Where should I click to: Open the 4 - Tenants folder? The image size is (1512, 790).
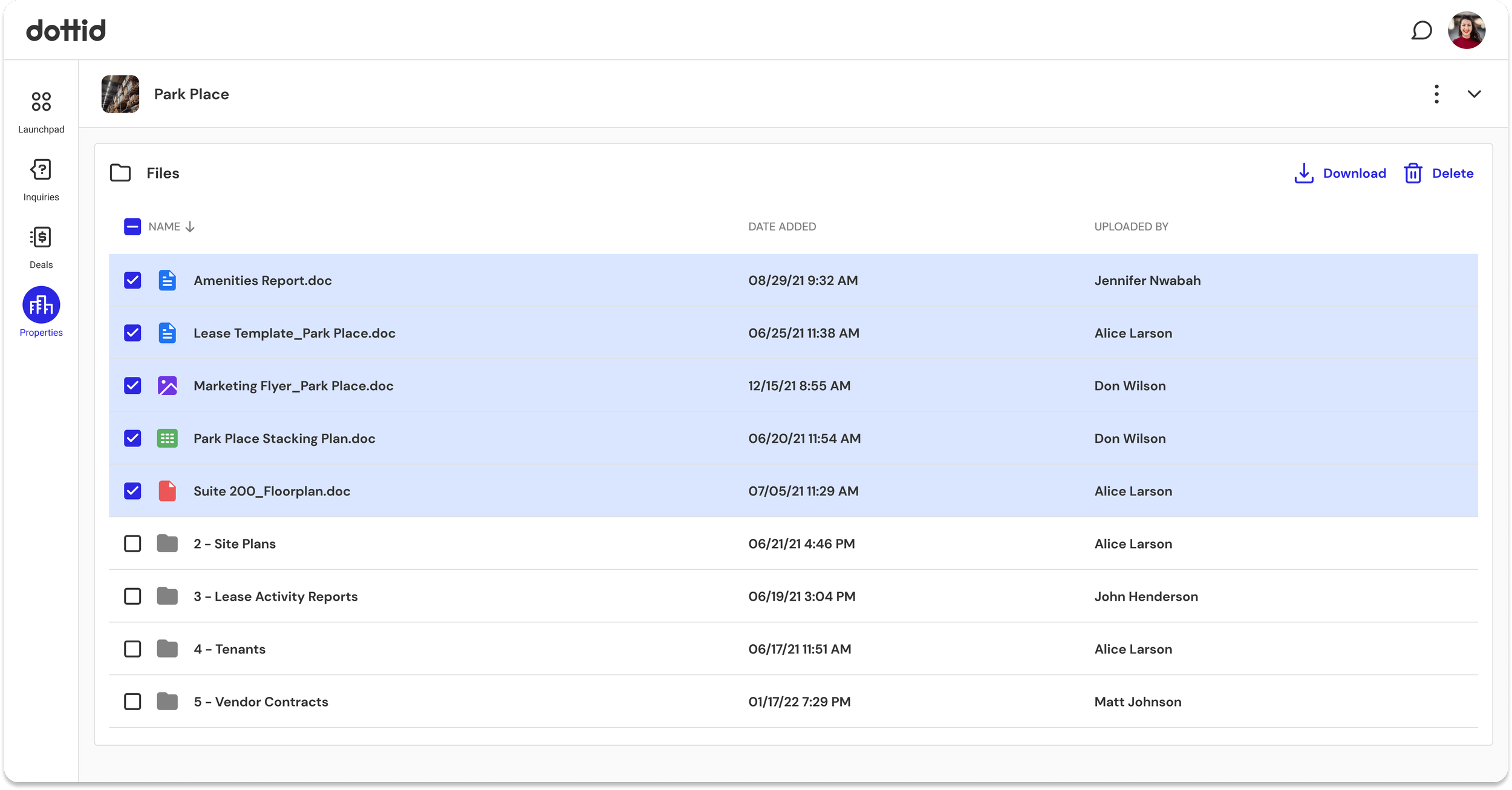(x=229, y=649)
